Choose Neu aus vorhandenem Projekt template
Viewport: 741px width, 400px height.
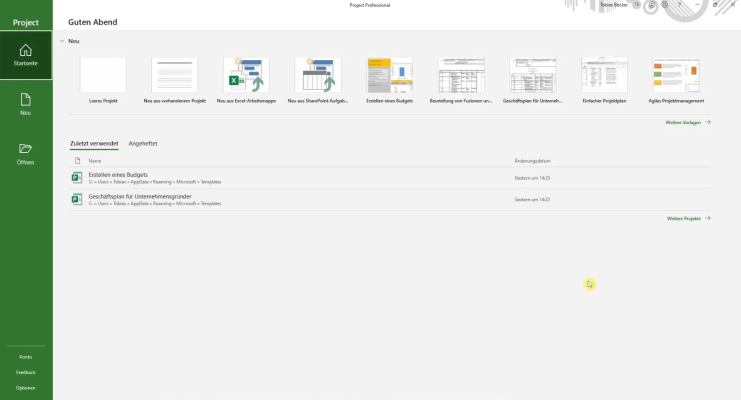click(x=174, y=80)
